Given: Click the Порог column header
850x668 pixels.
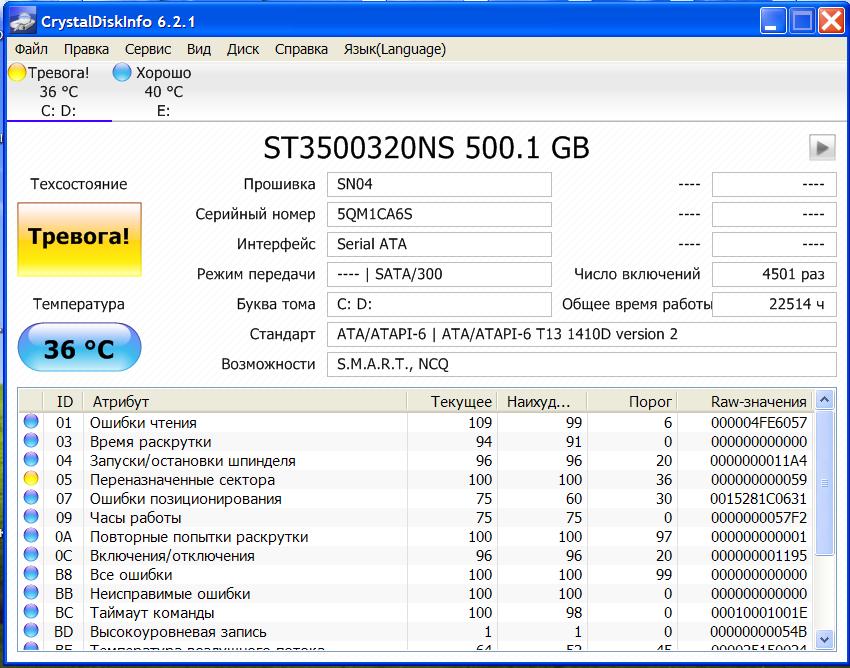Looking at the screenshot, I should [632, 402].
